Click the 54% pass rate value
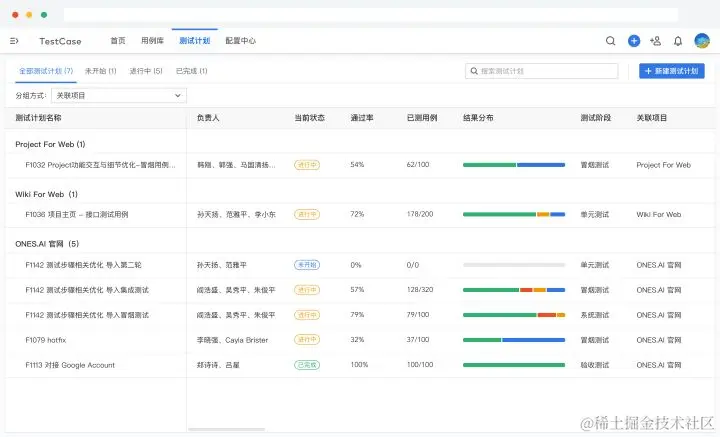This screenshot has height=437, width=720. pos(357,164)
